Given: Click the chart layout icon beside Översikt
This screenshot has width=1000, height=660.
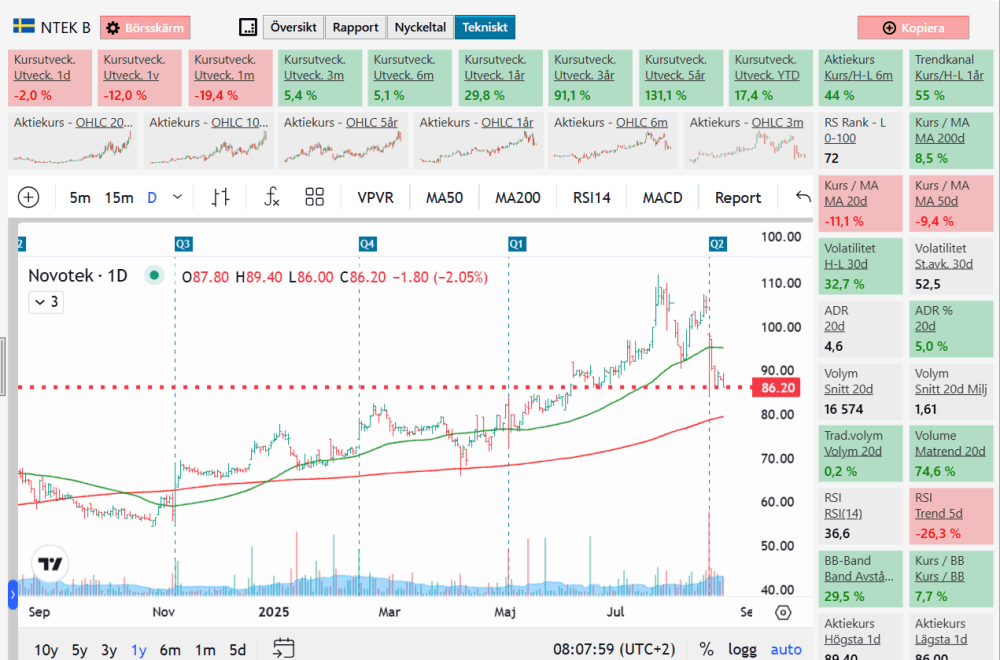Looking at the screenshot, I should click(x=247, y=27).
